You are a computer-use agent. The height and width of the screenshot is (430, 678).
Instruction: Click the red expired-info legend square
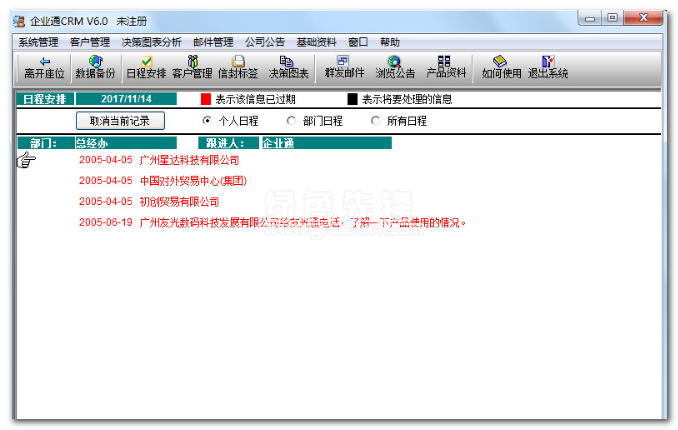(x=206, y=99)
